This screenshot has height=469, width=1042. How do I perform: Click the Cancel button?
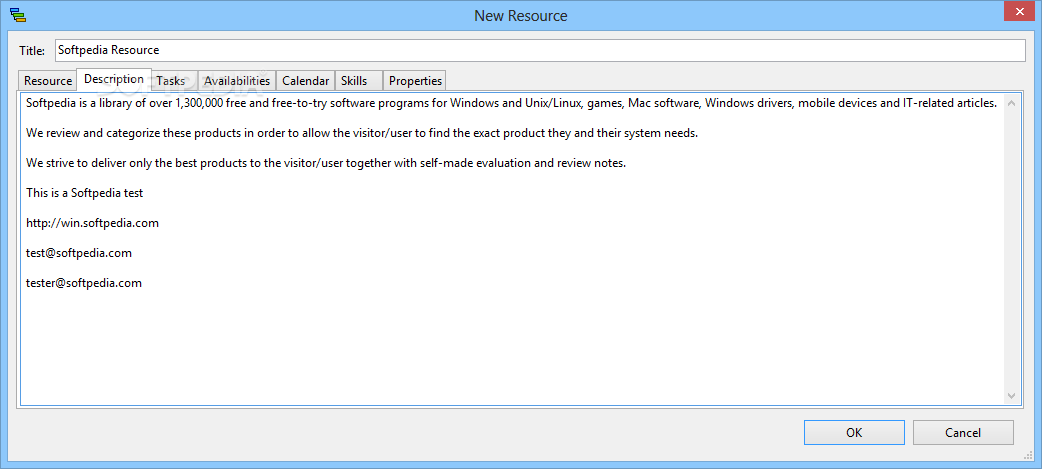tap(963, 432)
